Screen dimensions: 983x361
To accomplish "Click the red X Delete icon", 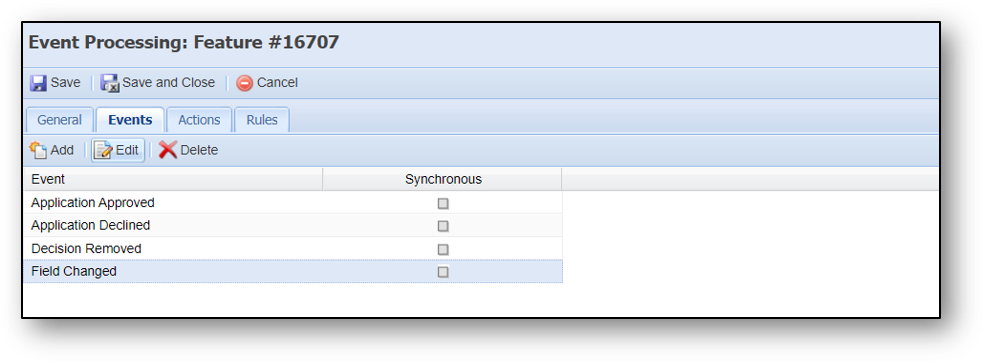I will point(168,150).
